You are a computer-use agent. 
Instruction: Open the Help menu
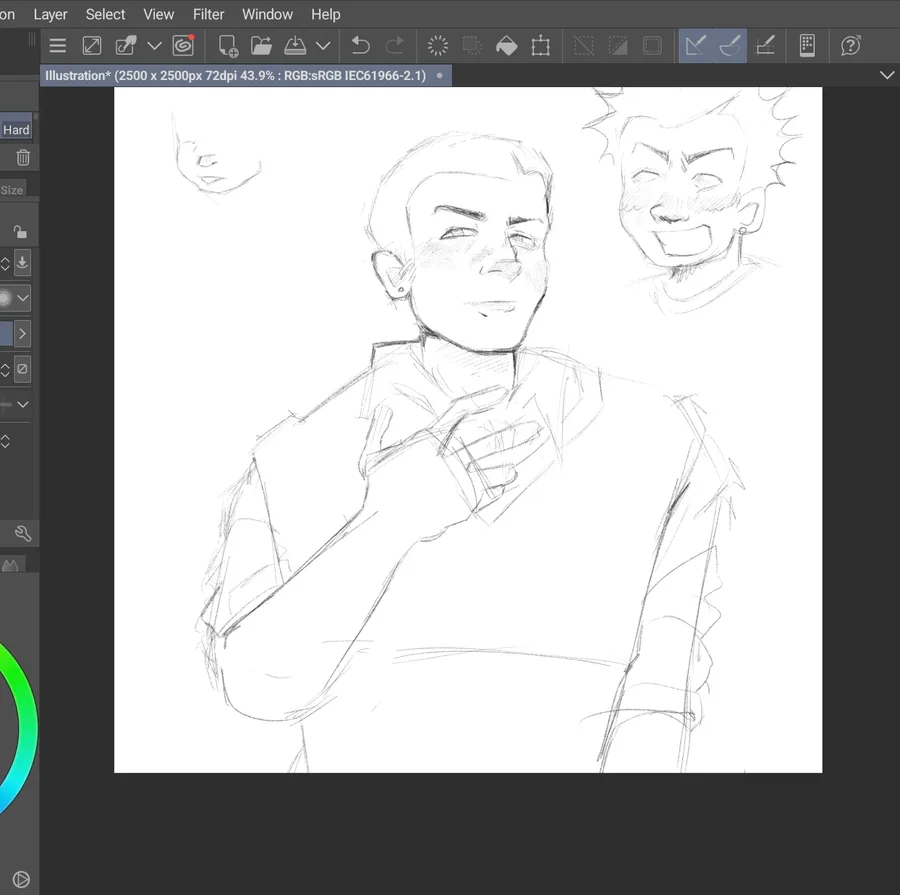325,14
